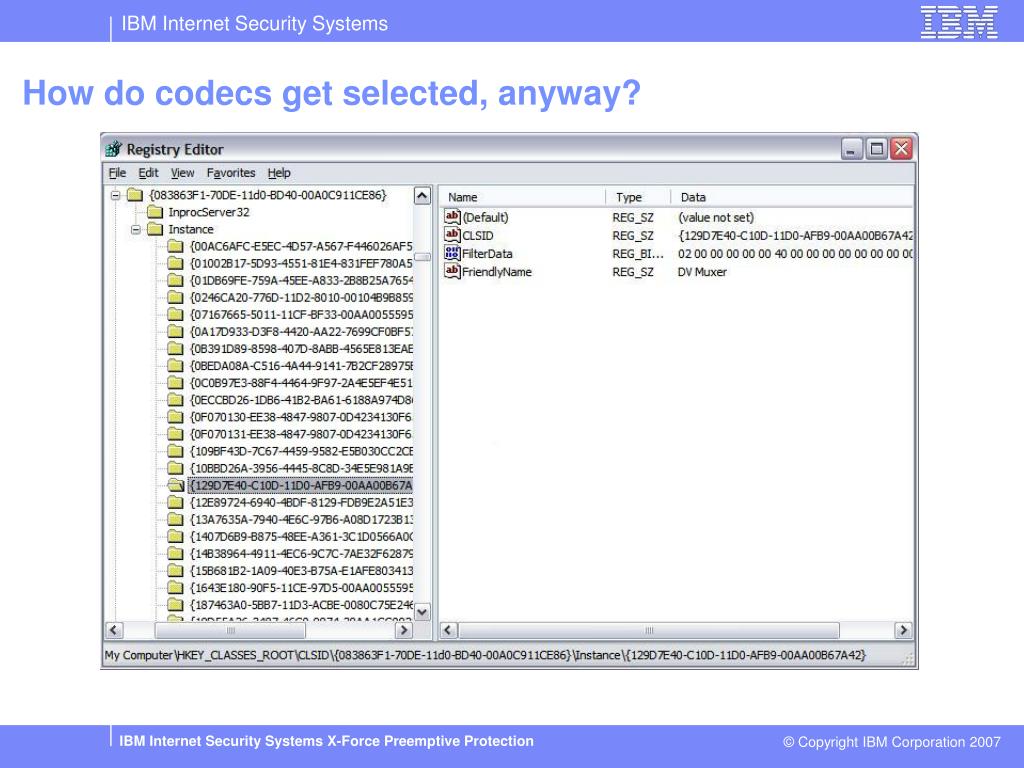Sort values by Data column header

point(792,197)
